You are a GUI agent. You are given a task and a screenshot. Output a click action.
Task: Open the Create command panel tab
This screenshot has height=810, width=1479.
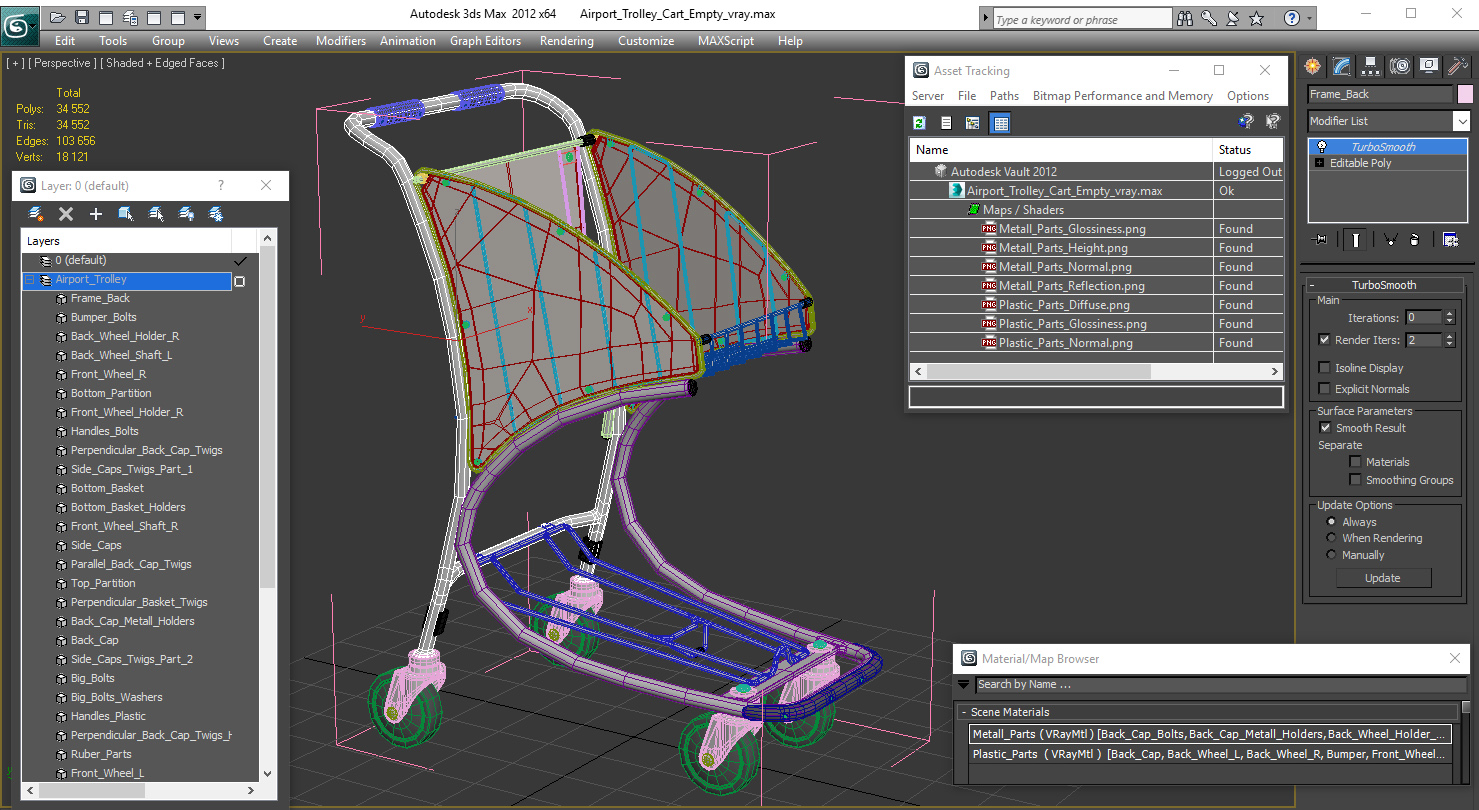coord(1313,66)
